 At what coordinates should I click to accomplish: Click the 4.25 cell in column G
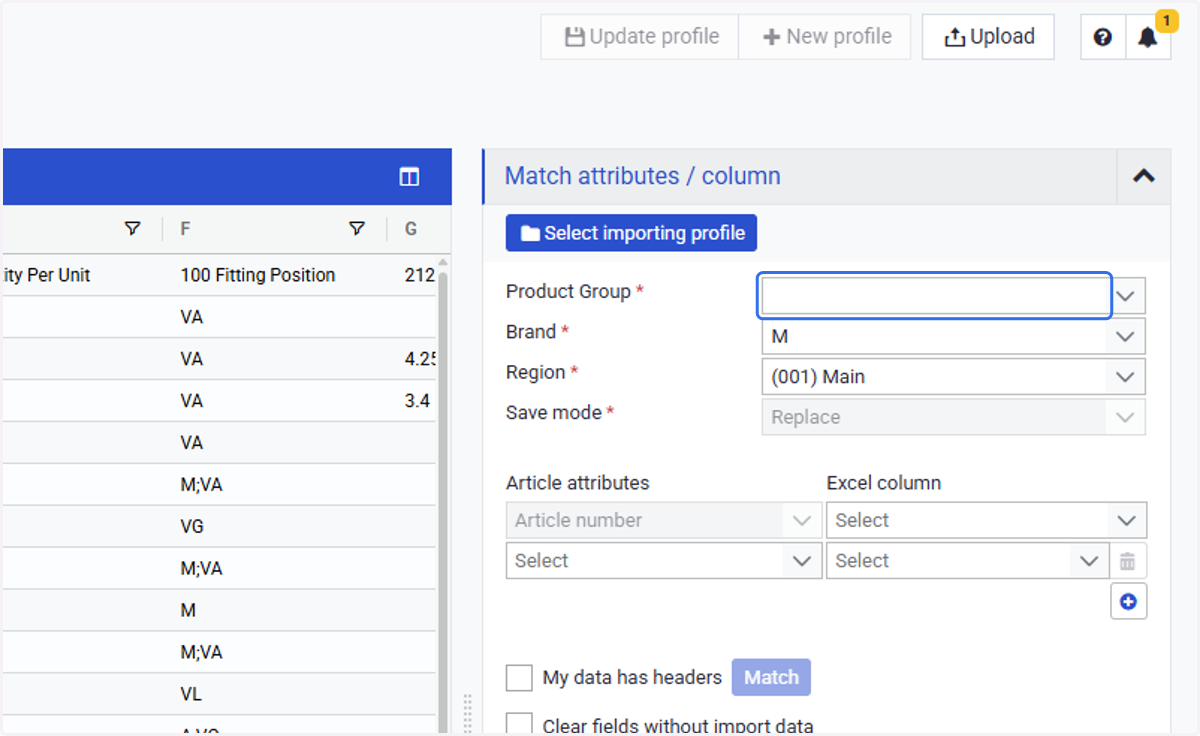pyautogui.click(x=420, y=359)
